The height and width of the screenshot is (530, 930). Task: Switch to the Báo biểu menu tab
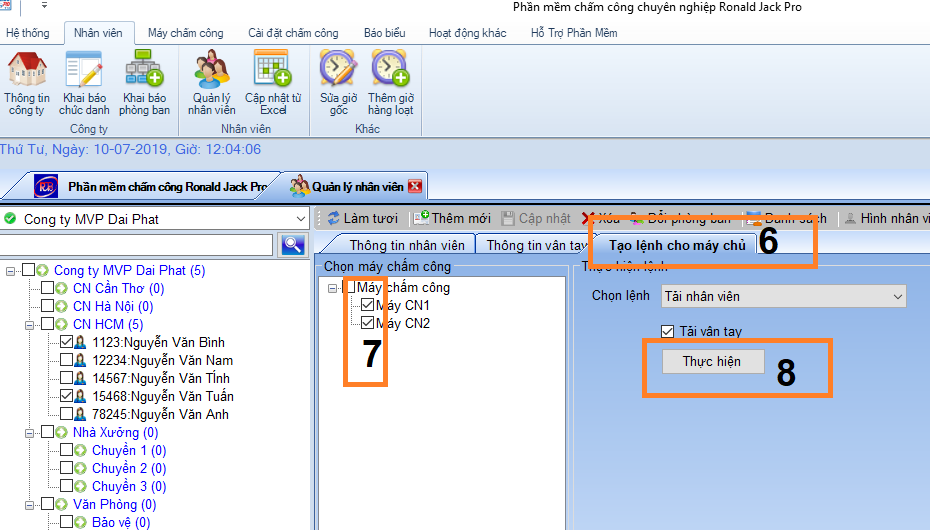(384, 33)
